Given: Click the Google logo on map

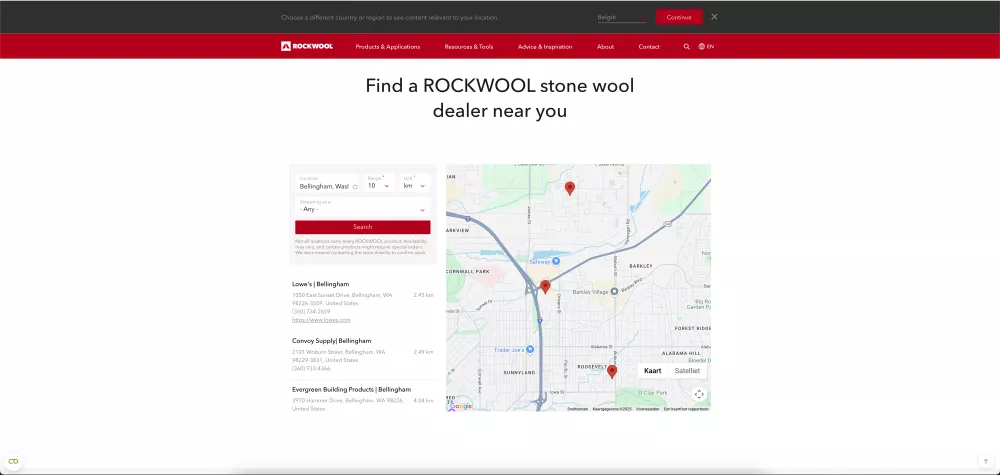Looking at the screenshot, I should pyautogui.click(x=460, y=406).
